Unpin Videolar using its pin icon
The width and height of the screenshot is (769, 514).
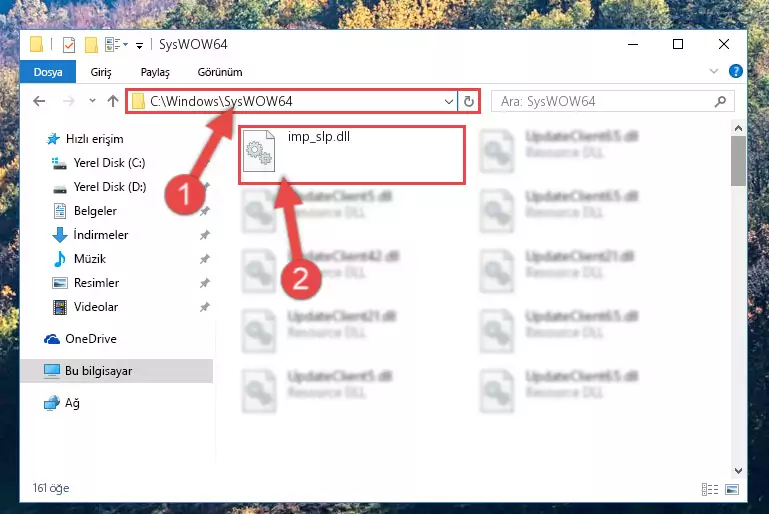tap(205, 308)
